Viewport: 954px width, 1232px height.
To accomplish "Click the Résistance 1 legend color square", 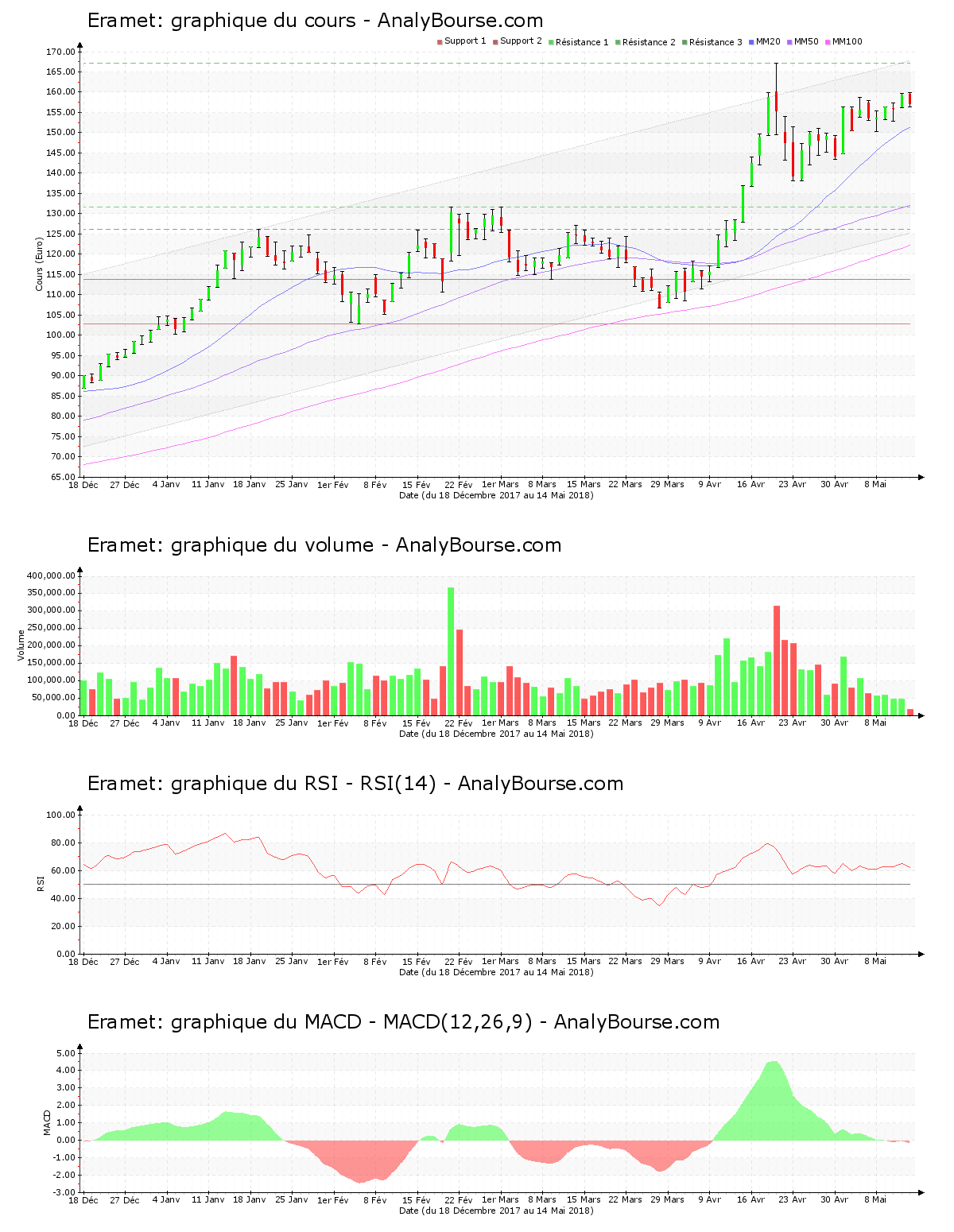I will pos(551,42).
